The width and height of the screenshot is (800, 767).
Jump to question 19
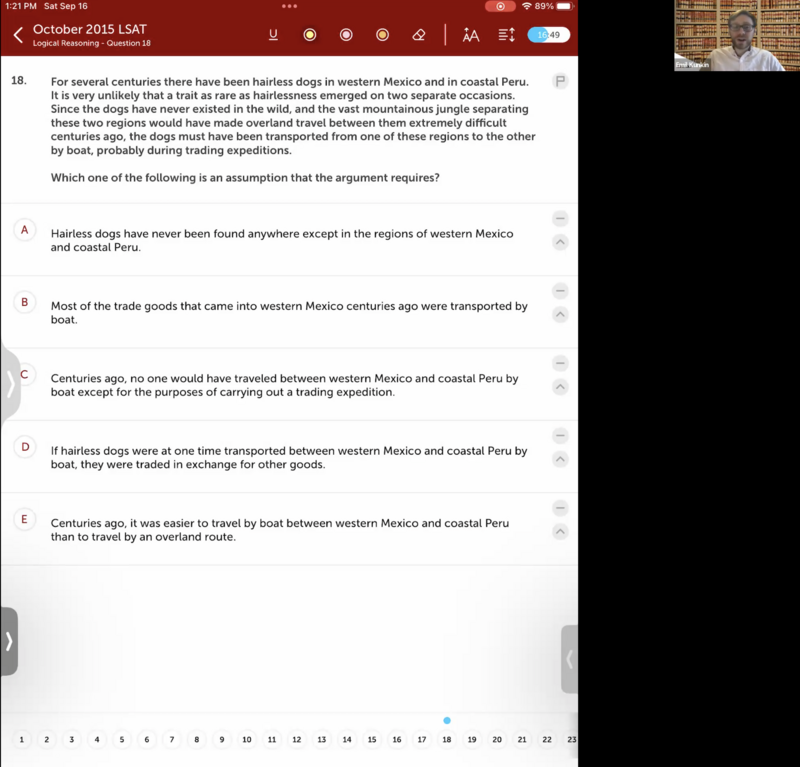tap(472, 739)
